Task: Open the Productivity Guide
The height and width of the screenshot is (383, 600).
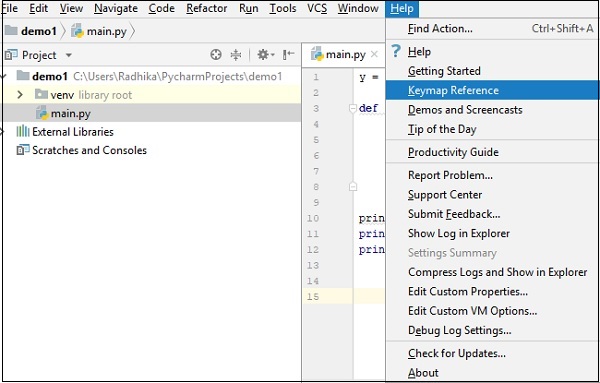Action: [x=492, y=152]
